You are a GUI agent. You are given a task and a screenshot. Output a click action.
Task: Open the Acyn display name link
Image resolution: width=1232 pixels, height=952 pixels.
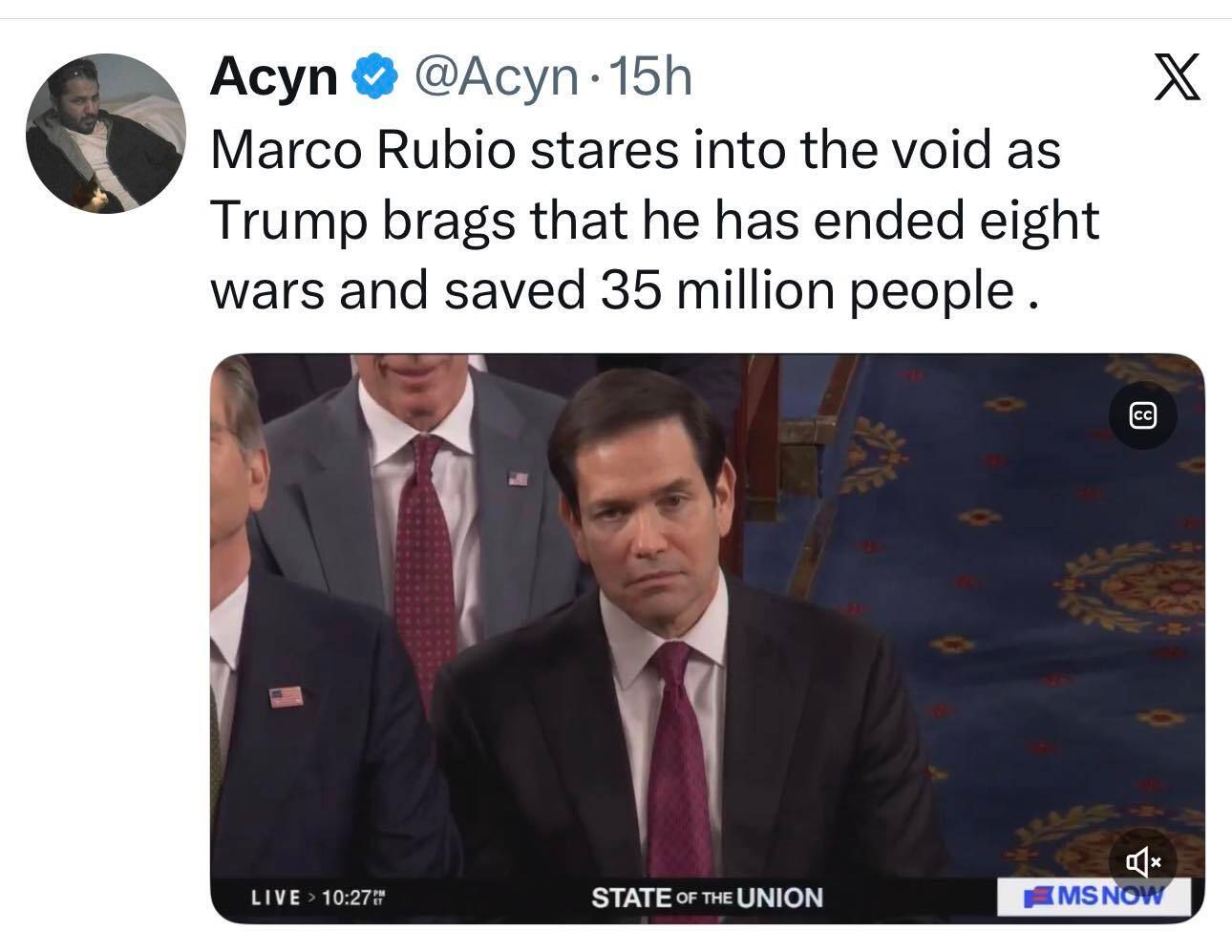(273, 76)
